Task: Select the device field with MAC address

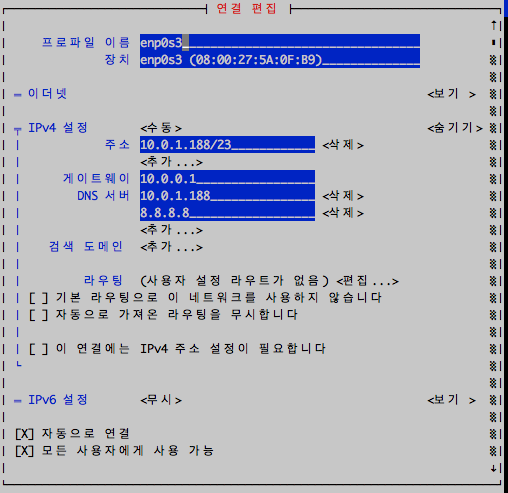Action: tap(280, 60)
